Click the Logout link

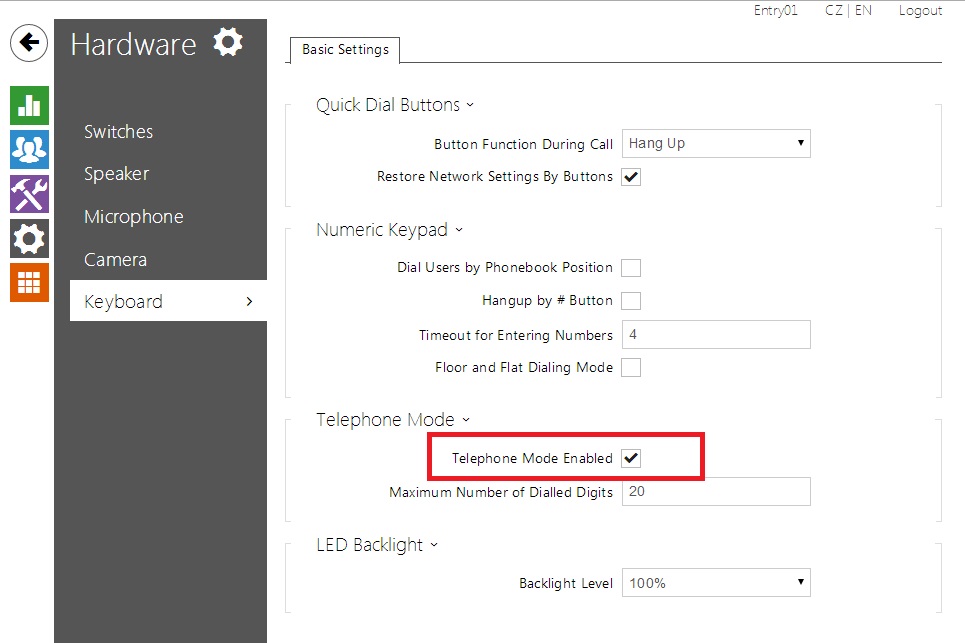tap(920, 10)
